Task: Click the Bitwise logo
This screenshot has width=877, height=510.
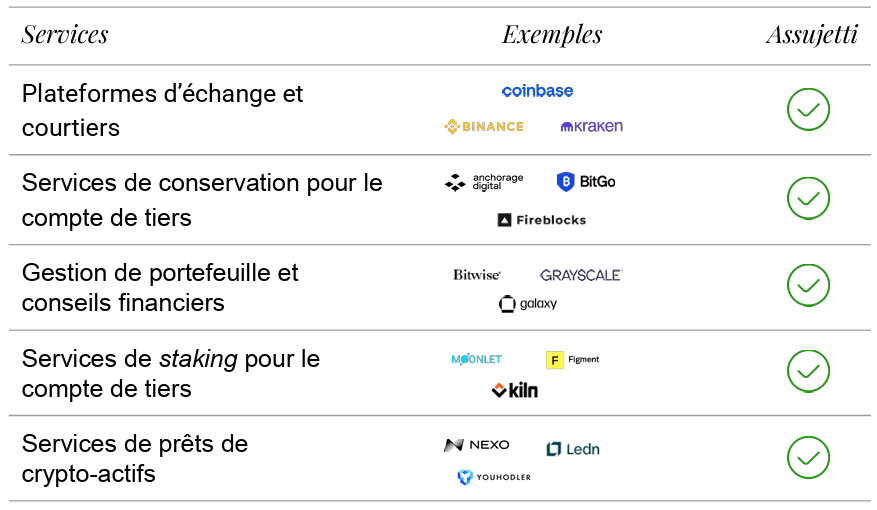Action: click(477, 275)
